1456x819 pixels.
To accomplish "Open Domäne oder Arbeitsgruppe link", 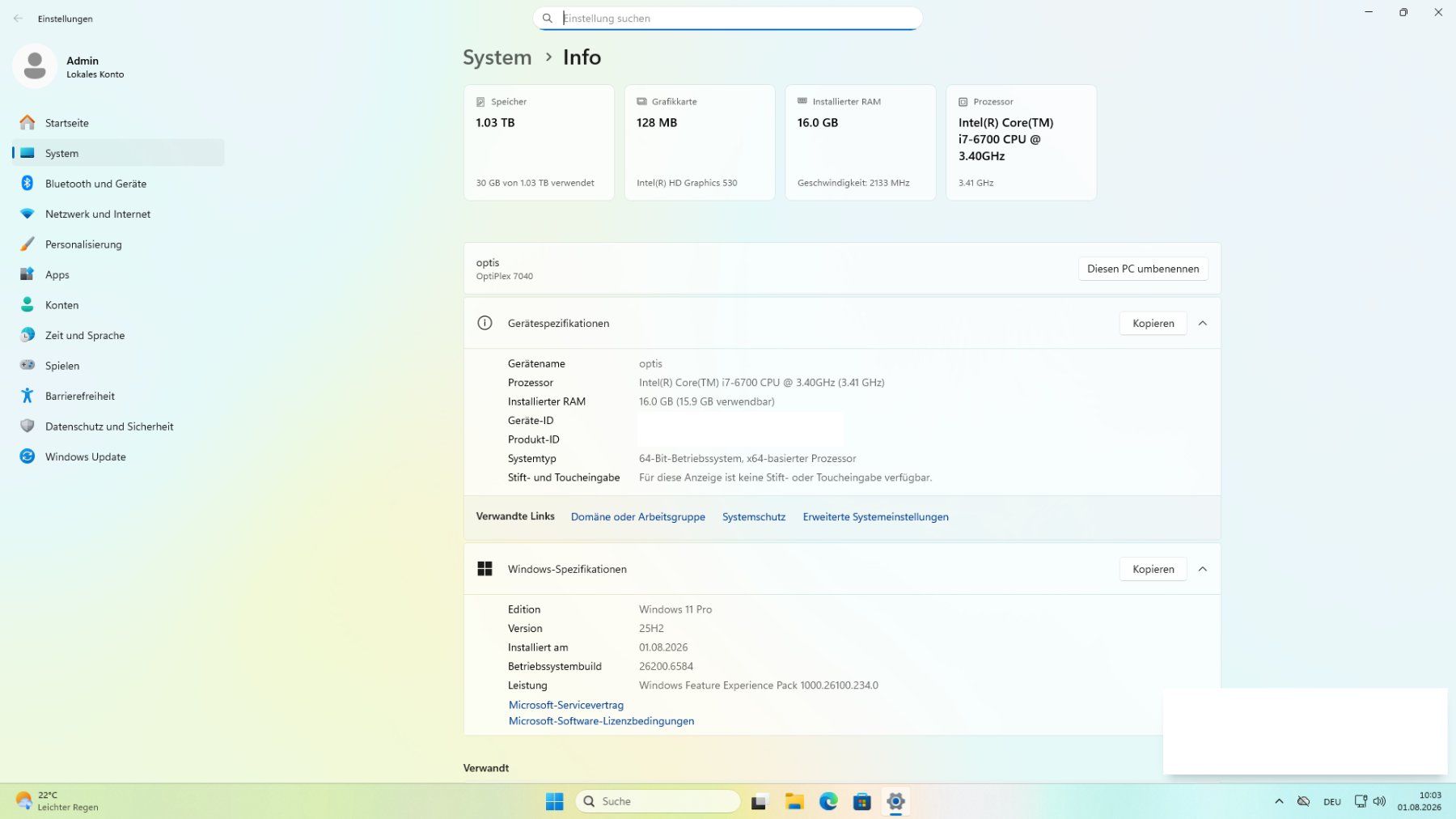I will 637,517.
